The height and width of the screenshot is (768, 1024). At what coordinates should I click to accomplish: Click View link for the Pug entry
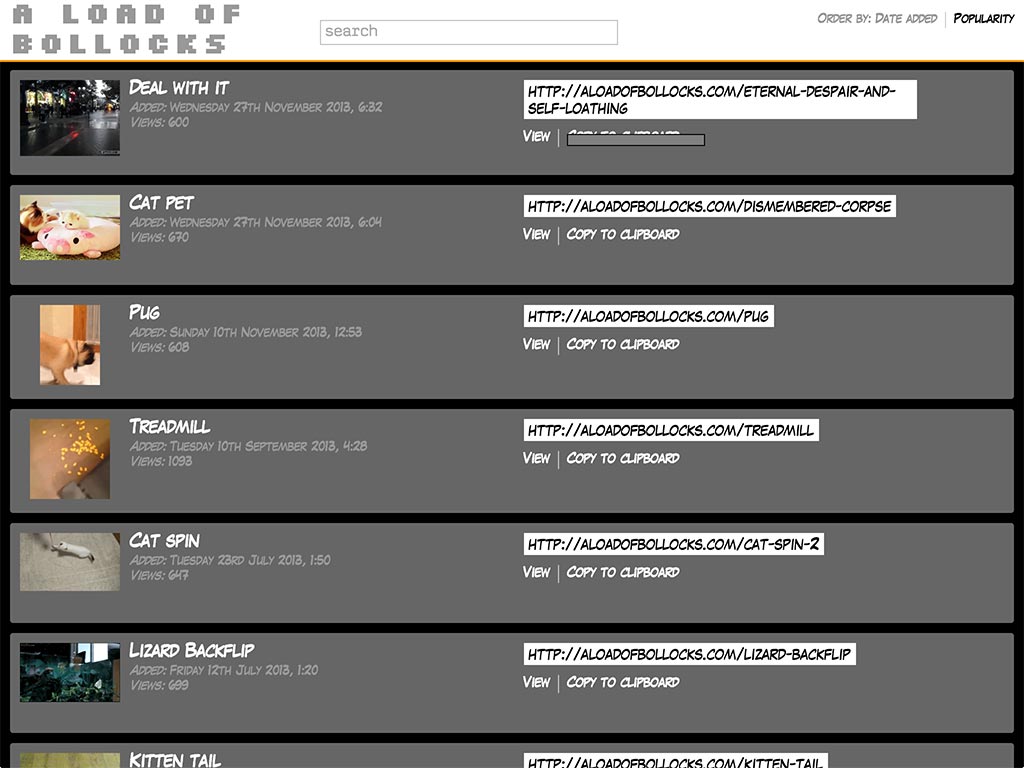[x=536, y=344]
